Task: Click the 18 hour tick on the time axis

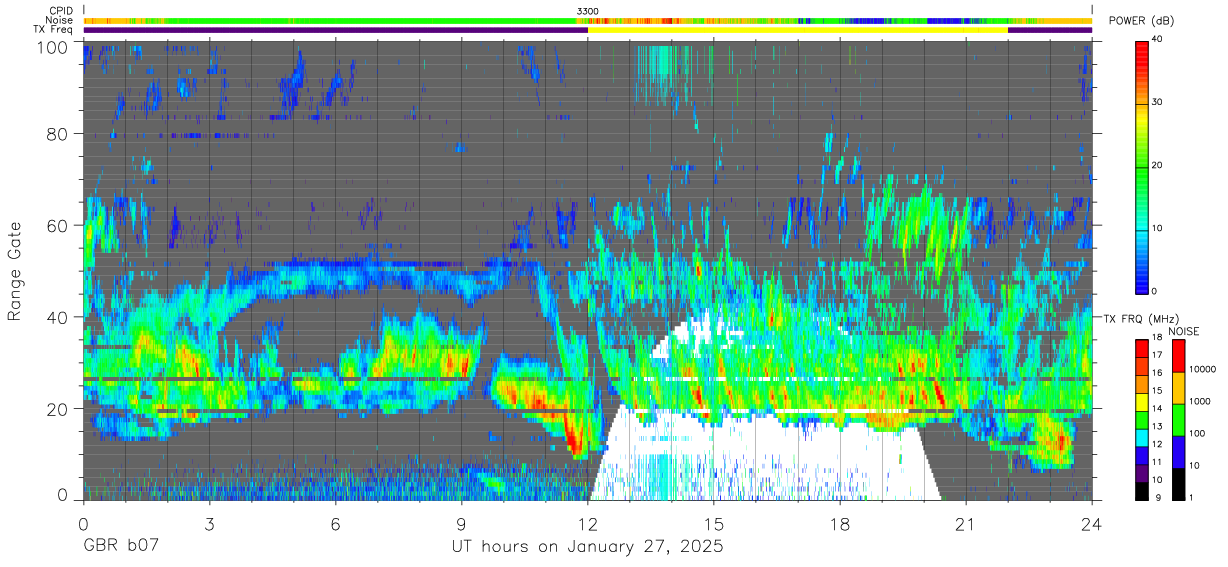Action: coord(840,523)
